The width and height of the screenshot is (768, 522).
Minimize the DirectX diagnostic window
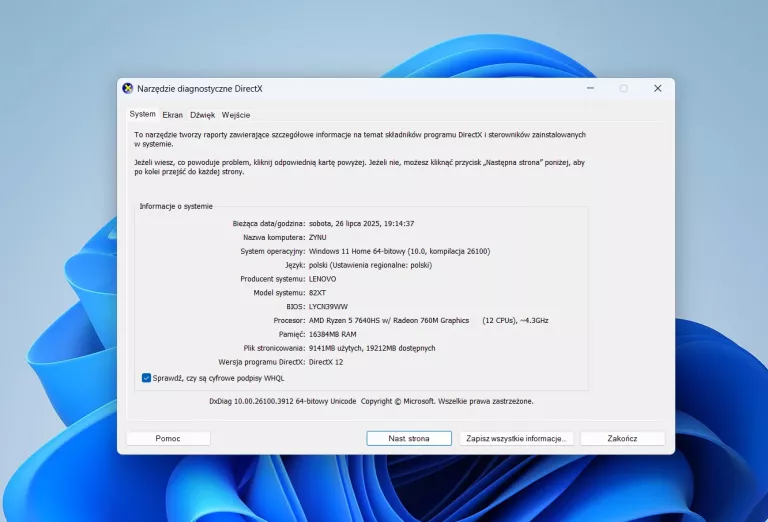click(x=590, y=88)
